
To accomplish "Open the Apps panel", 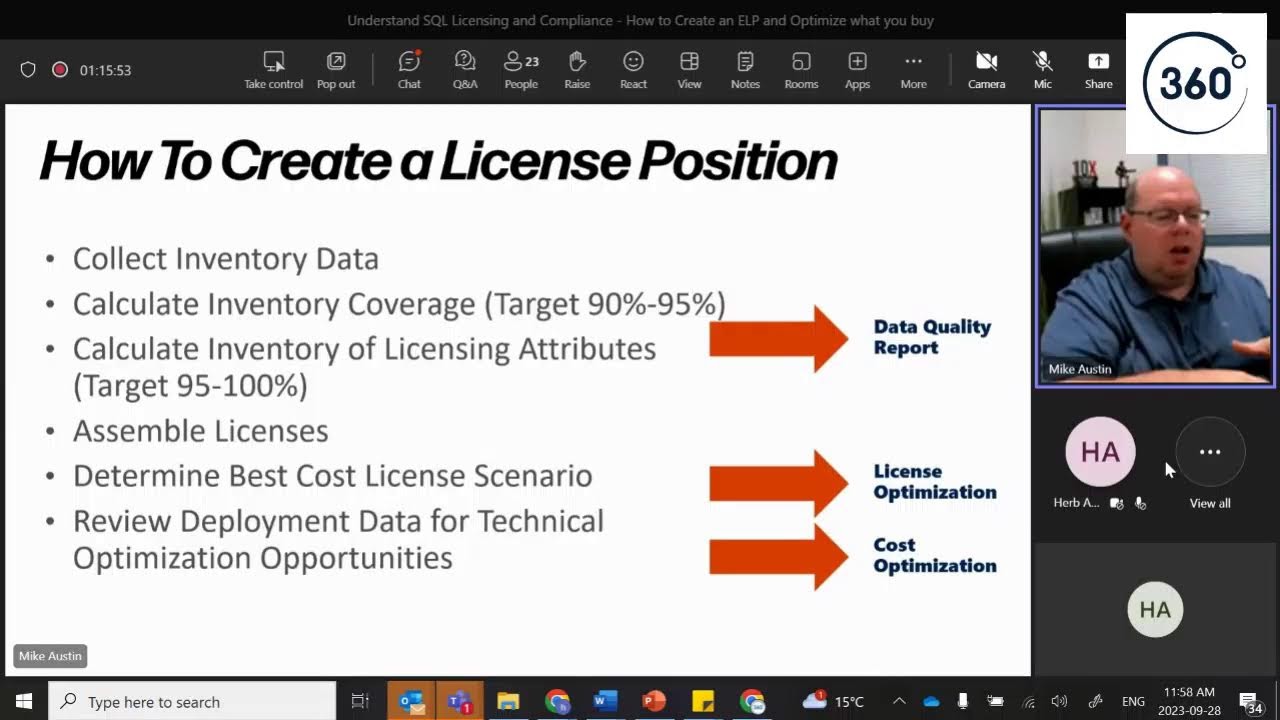I will (857, 70).
